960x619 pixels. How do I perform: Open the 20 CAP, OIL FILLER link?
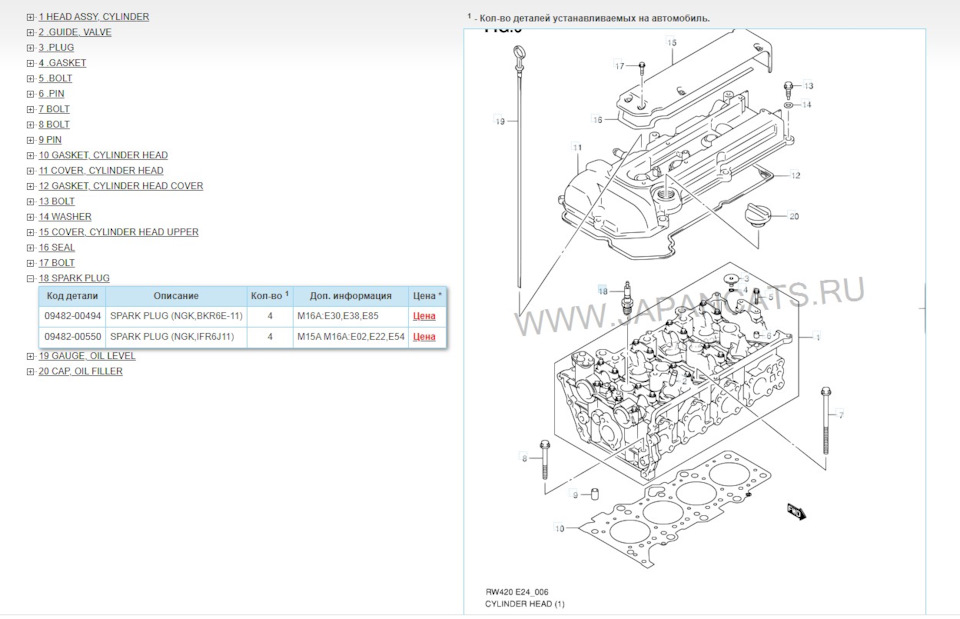pos(80,371)
